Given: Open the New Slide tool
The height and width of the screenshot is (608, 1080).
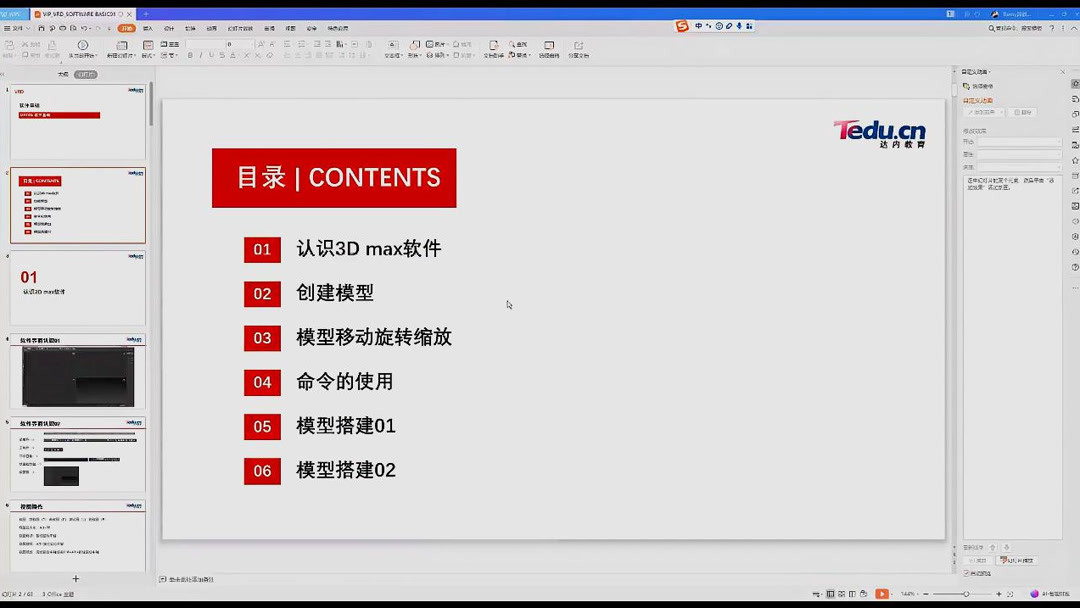Looking at the screenshot, I should pos(122,50).
